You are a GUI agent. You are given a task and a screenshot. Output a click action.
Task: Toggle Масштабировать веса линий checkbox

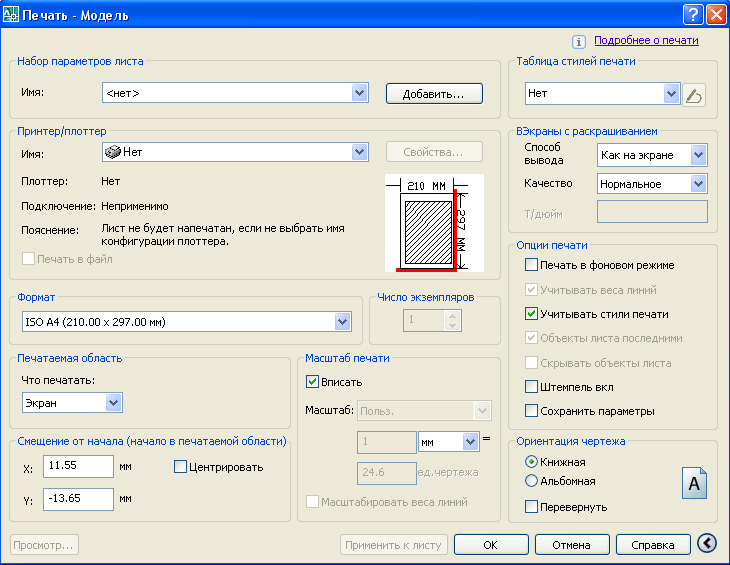312,502
